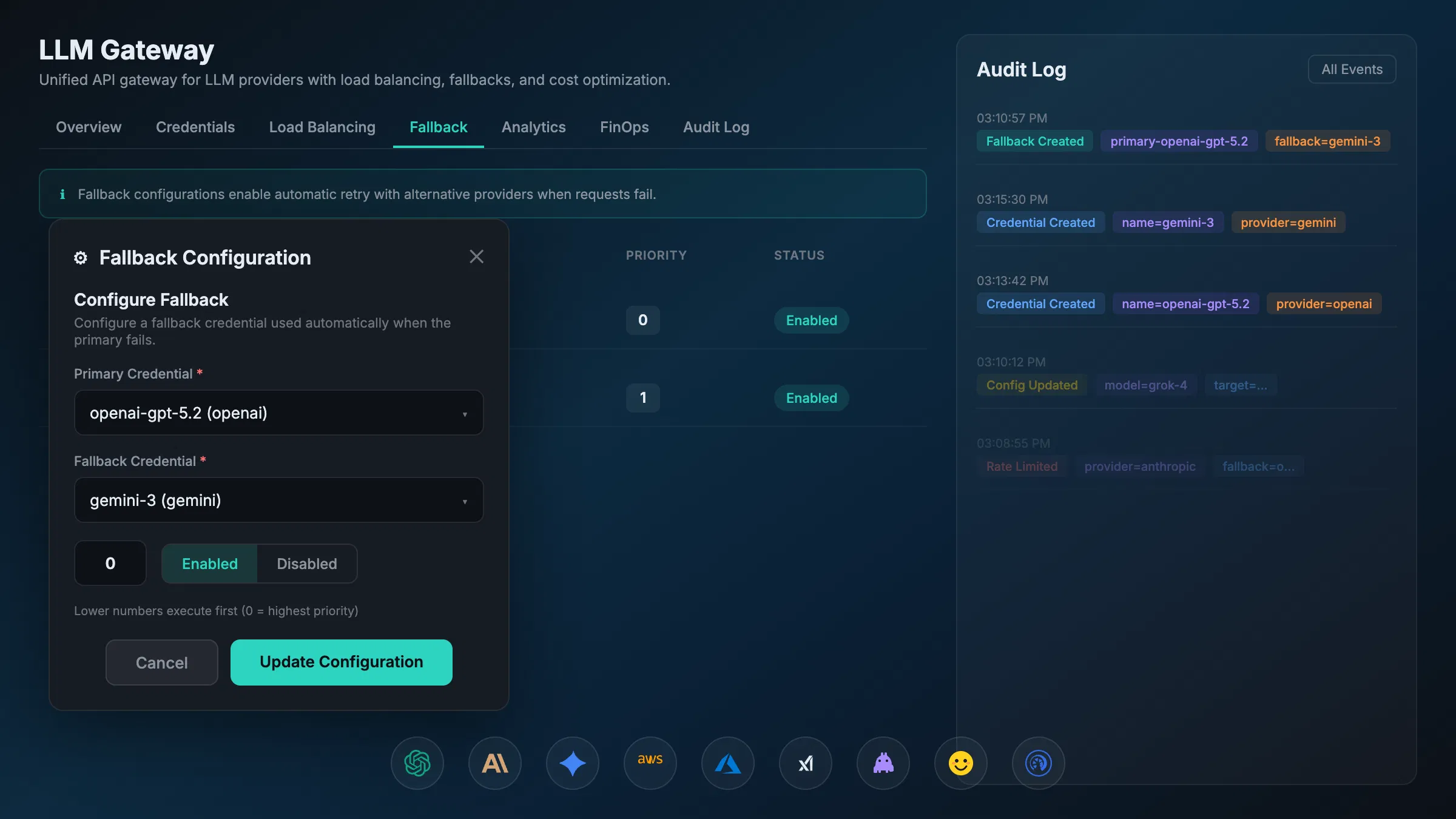Open the Fallback Credential dropdown
The width and height of the screenshot is (1456, 819).
(278, 500)
